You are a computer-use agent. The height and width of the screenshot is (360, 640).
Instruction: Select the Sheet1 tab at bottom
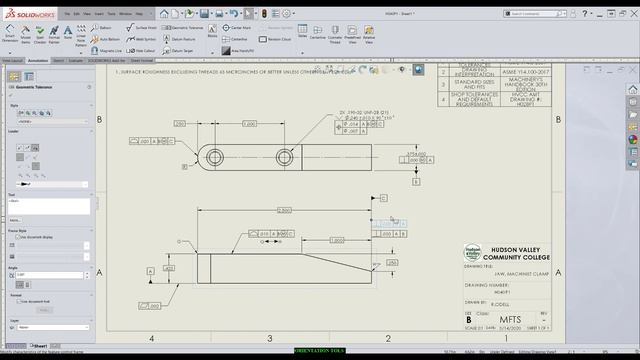(x=39, y=346)
